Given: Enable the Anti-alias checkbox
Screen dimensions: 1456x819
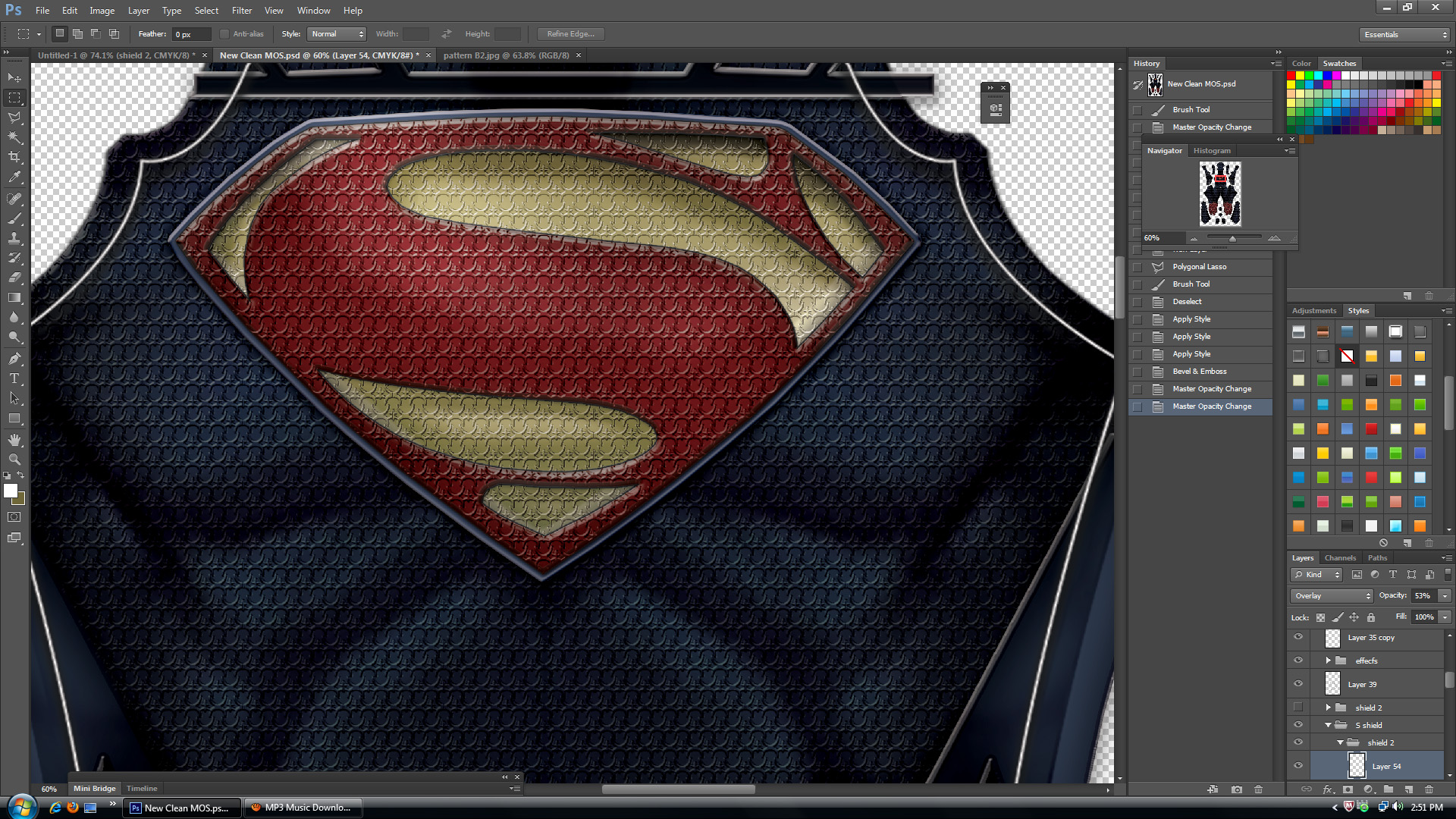Looking at the screenshot, I should 224,34.
